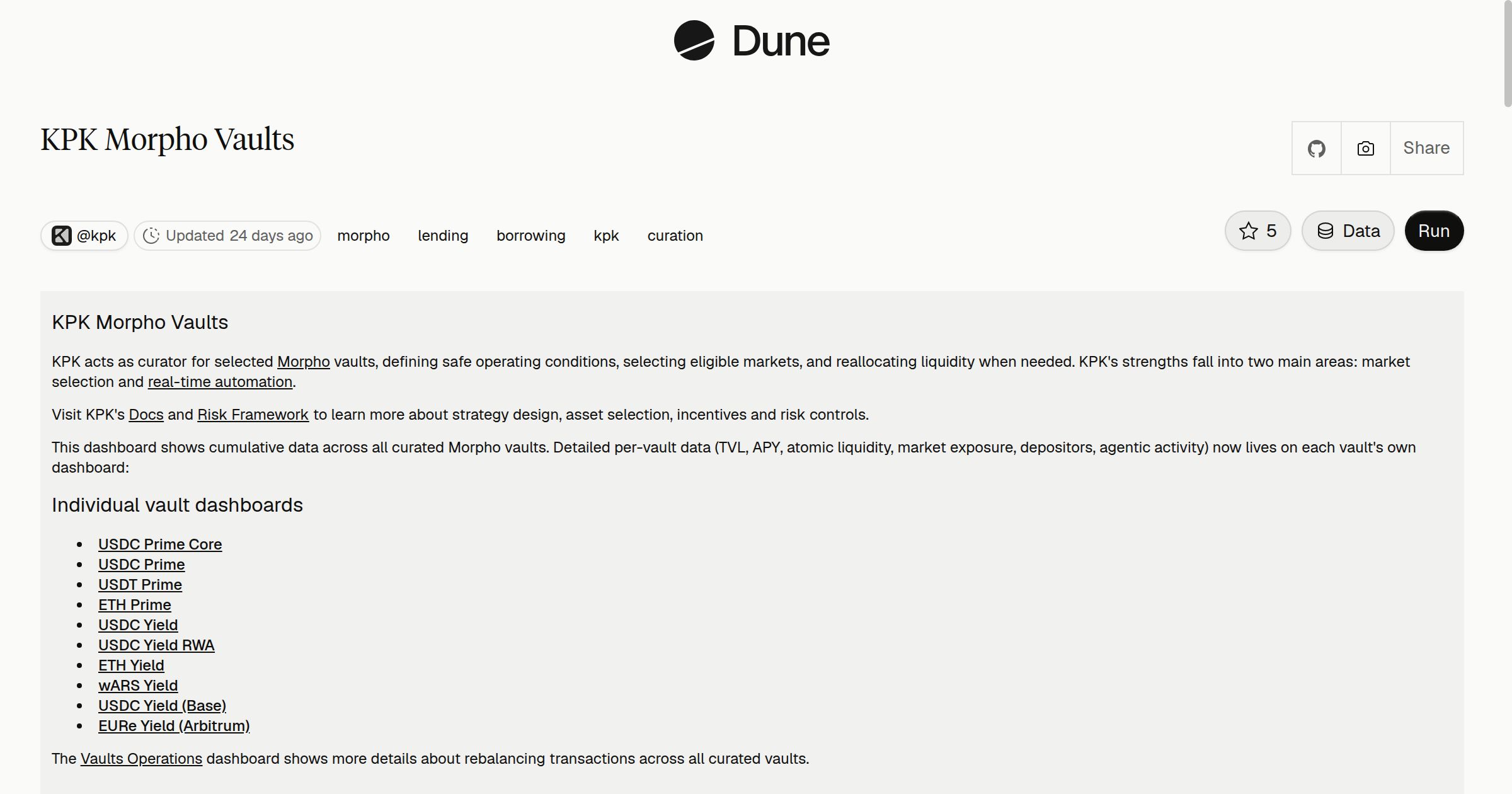The height and width of the screenshot is (794, 1512).
Task: Select the curation tag
Action: coord(675,236)
